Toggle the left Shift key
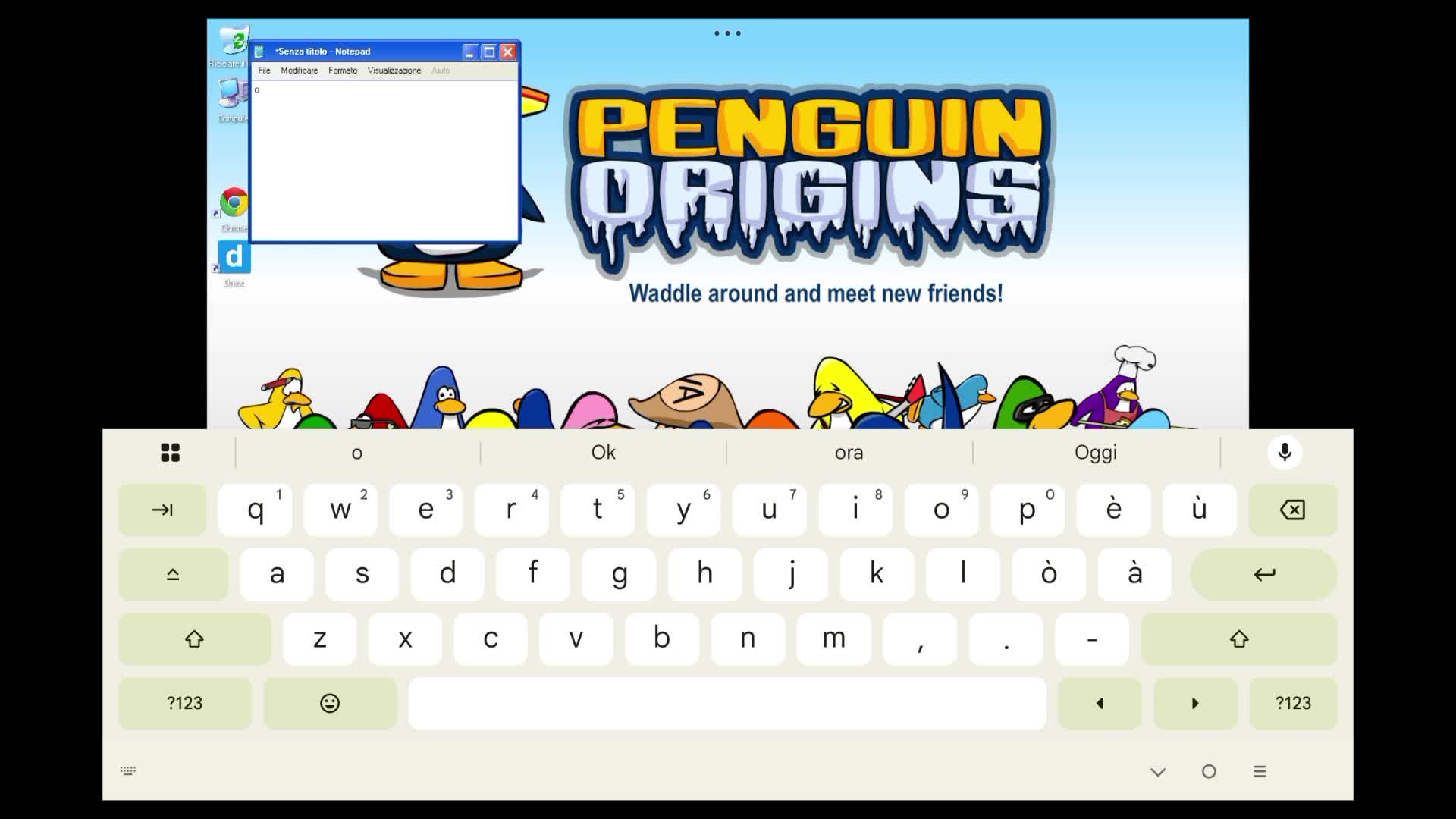The width and height of the screenshot is (1456, 819). 195,639
